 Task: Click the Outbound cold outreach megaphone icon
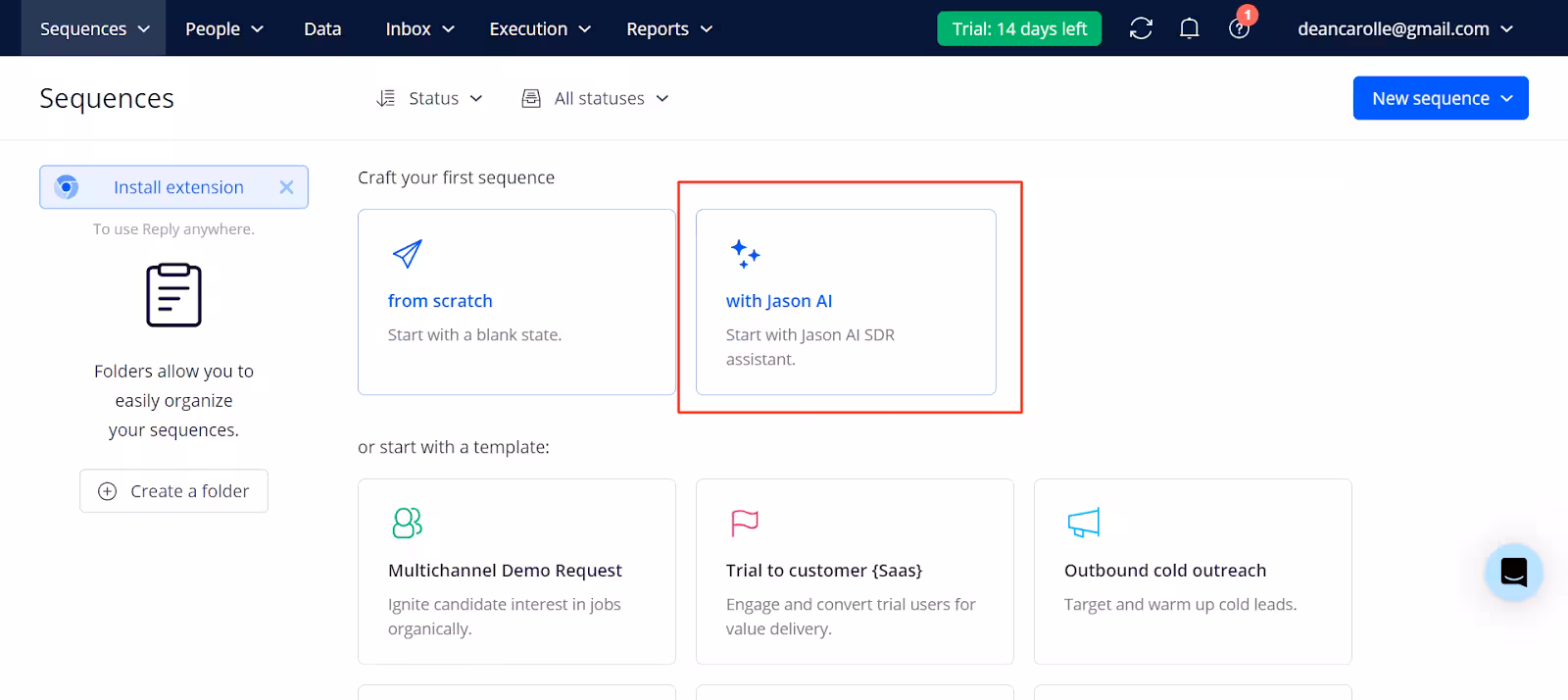pos(1083,523)
